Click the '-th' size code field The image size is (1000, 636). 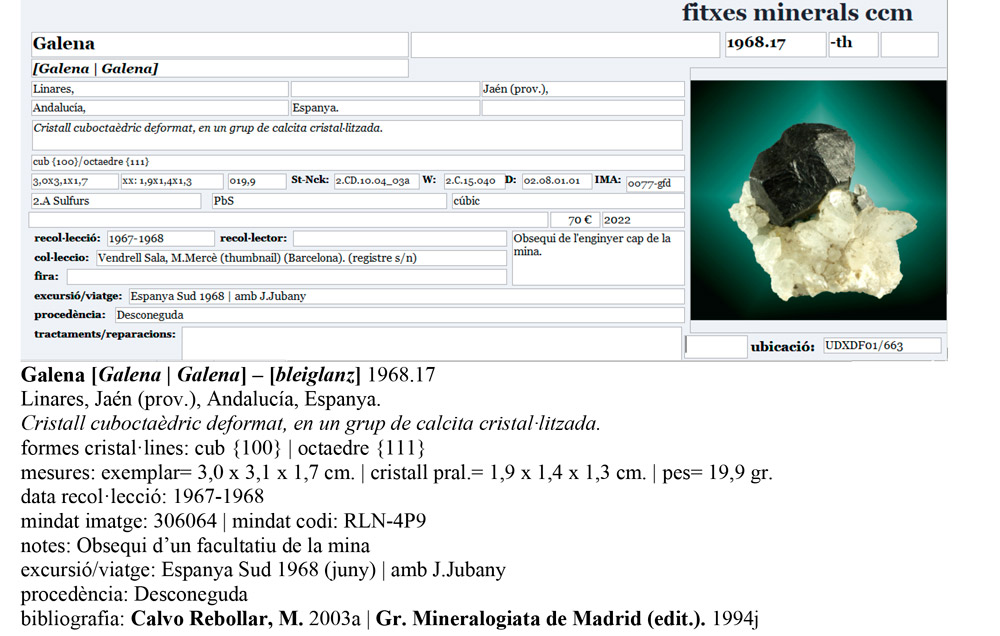coord(853,44)
